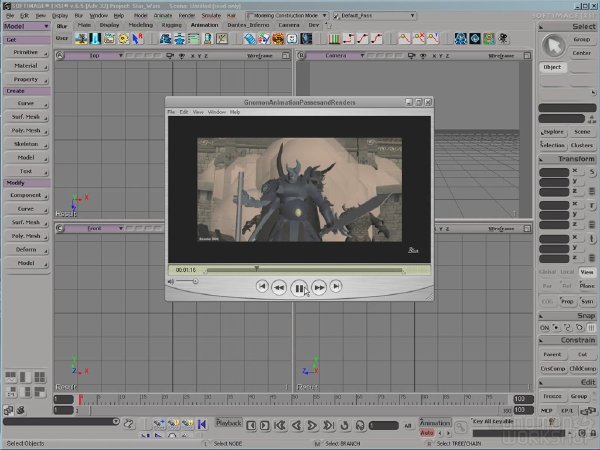Expand the Skeleton create menu
Screen dimensions: 600x450
click(x=26, y=144)
